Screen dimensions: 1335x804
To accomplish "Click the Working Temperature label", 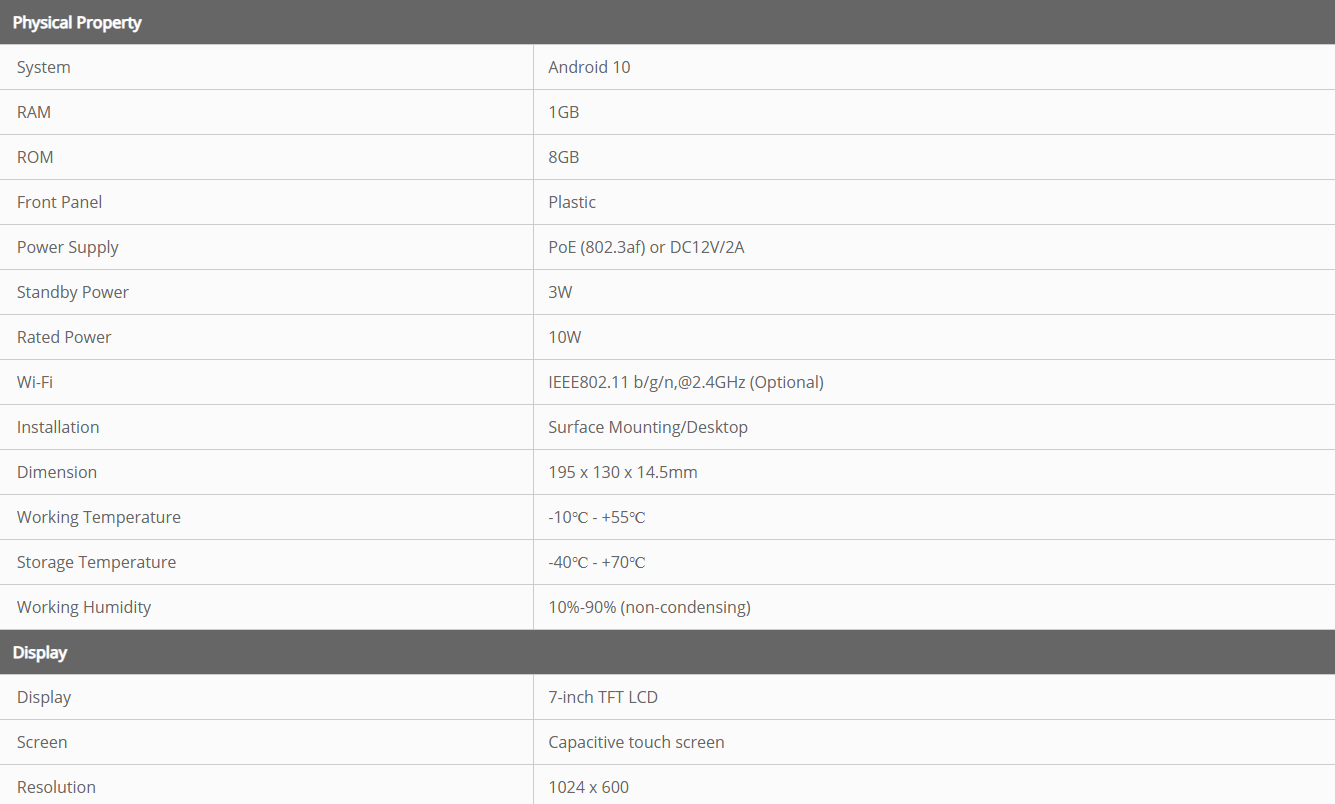I will click(x=99, y=517).
